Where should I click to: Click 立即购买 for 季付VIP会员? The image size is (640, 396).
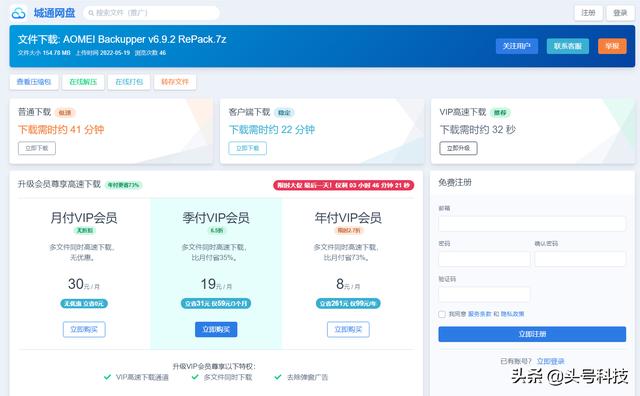[x=216, y=329]
